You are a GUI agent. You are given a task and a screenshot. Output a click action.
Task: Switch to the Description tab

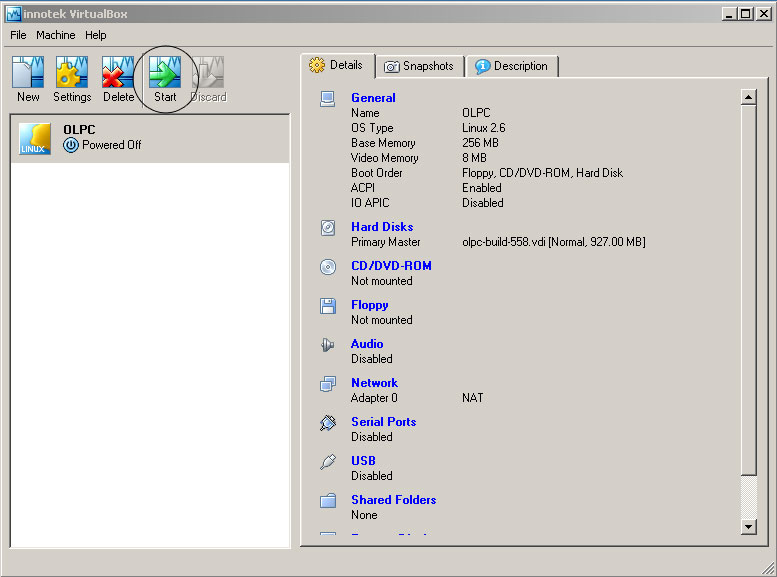512,66
